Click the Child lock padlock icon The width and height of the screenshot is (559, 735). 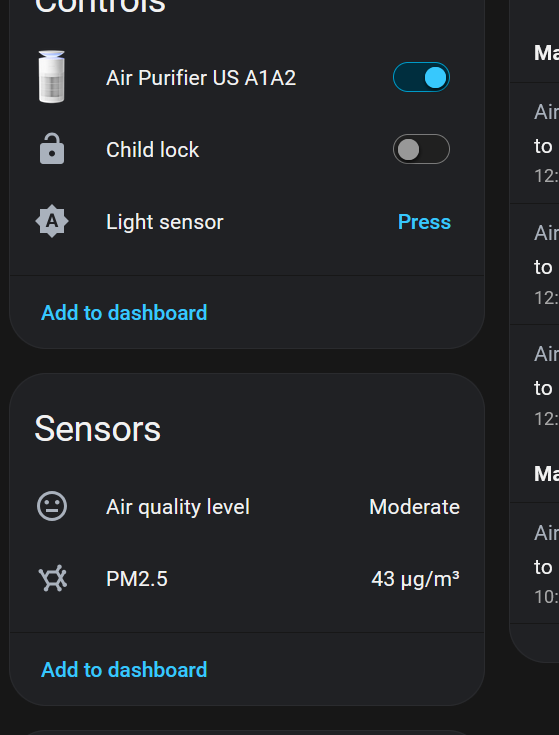pyautogui.click(x=52, y=149)
